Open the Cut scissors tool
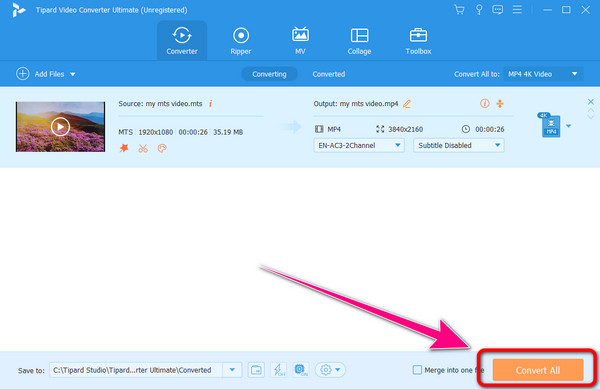 click(143, 148)
